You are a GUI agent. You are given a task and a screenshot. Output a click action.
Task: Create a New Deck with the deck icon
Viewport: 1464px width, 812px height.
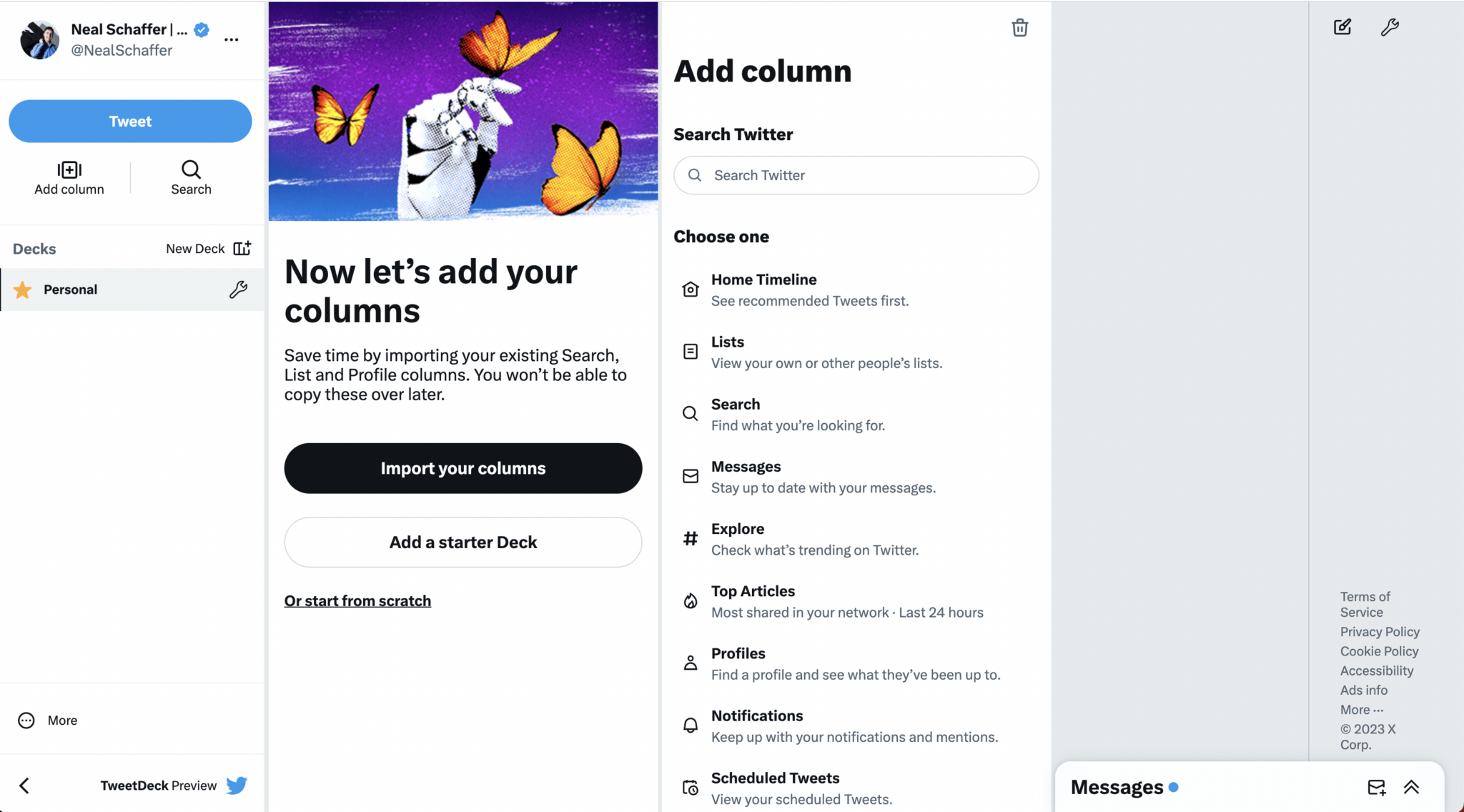pyautogui.click(x=242, y=248)
